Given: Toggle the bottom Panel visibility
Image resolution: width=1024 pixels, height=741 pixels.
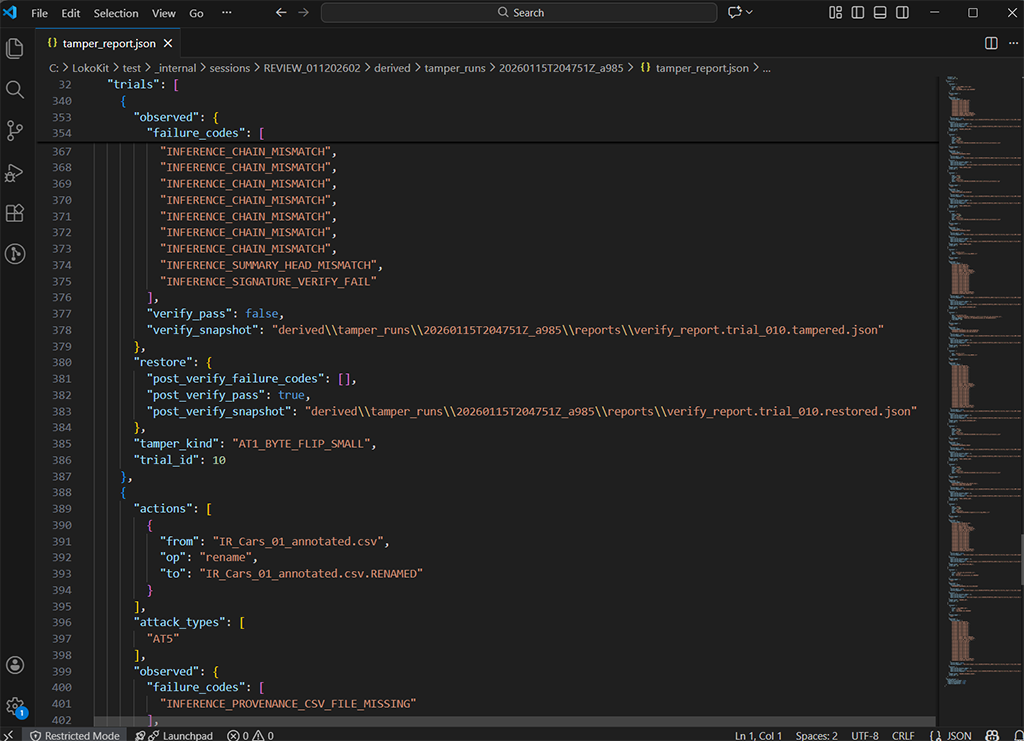Looking at the screenshot, I should [880, 13].
